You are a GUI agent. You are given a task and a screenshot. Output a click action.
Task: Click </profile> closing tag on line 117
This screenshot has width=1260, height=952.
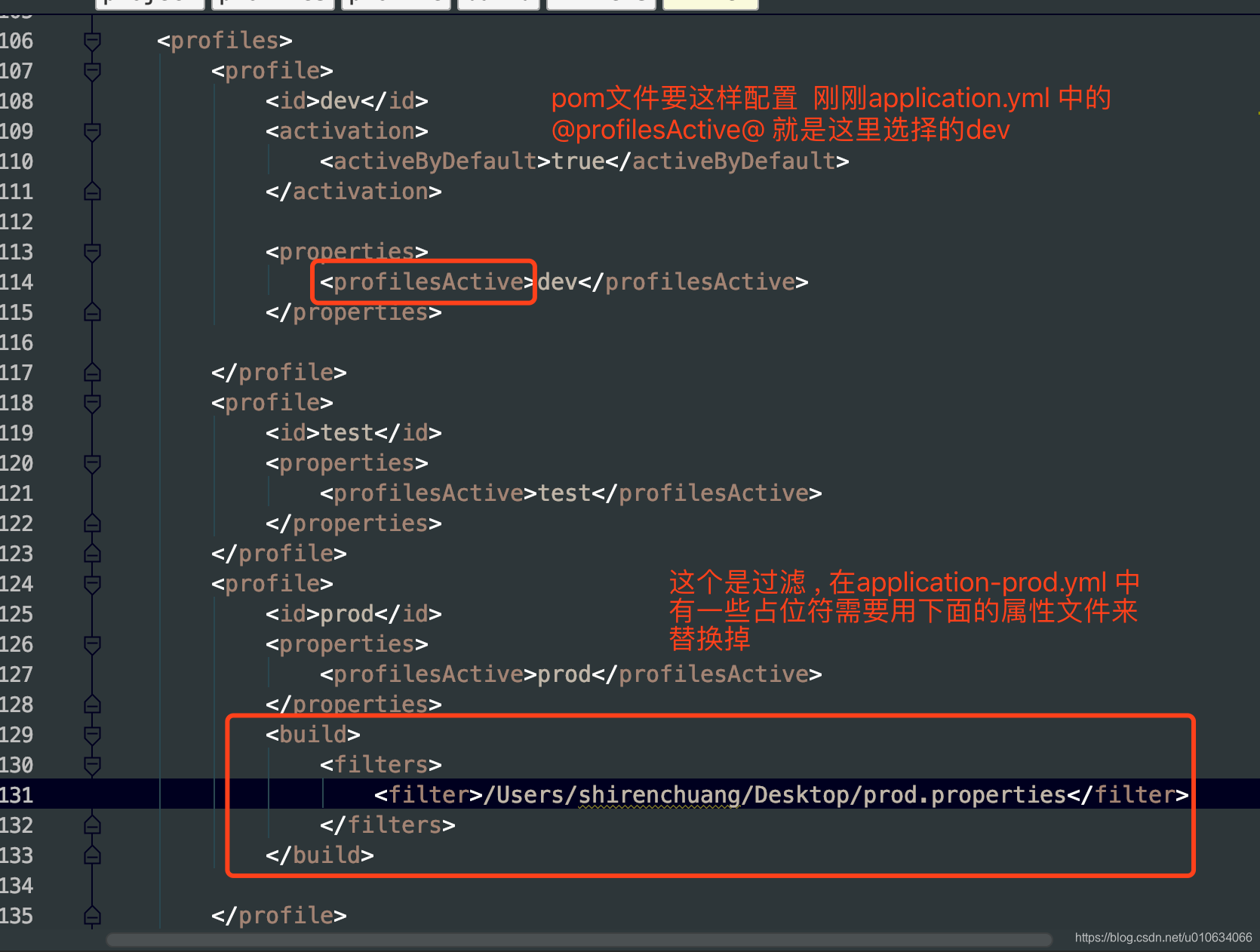click(x=279, y=373)
